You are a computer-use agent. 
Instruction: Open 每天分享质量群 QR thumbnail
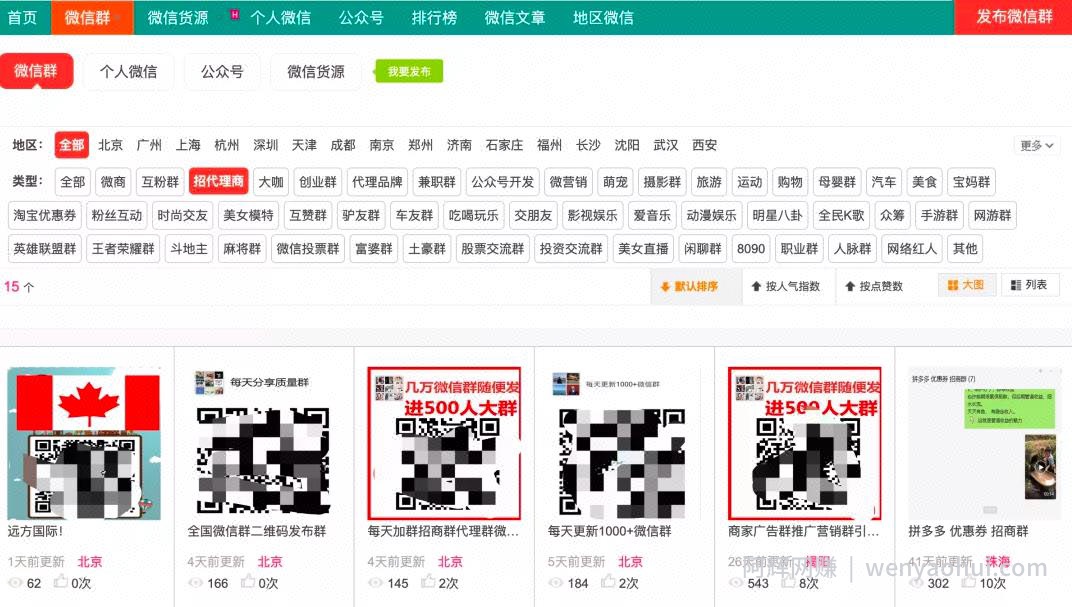click(264, 443)
